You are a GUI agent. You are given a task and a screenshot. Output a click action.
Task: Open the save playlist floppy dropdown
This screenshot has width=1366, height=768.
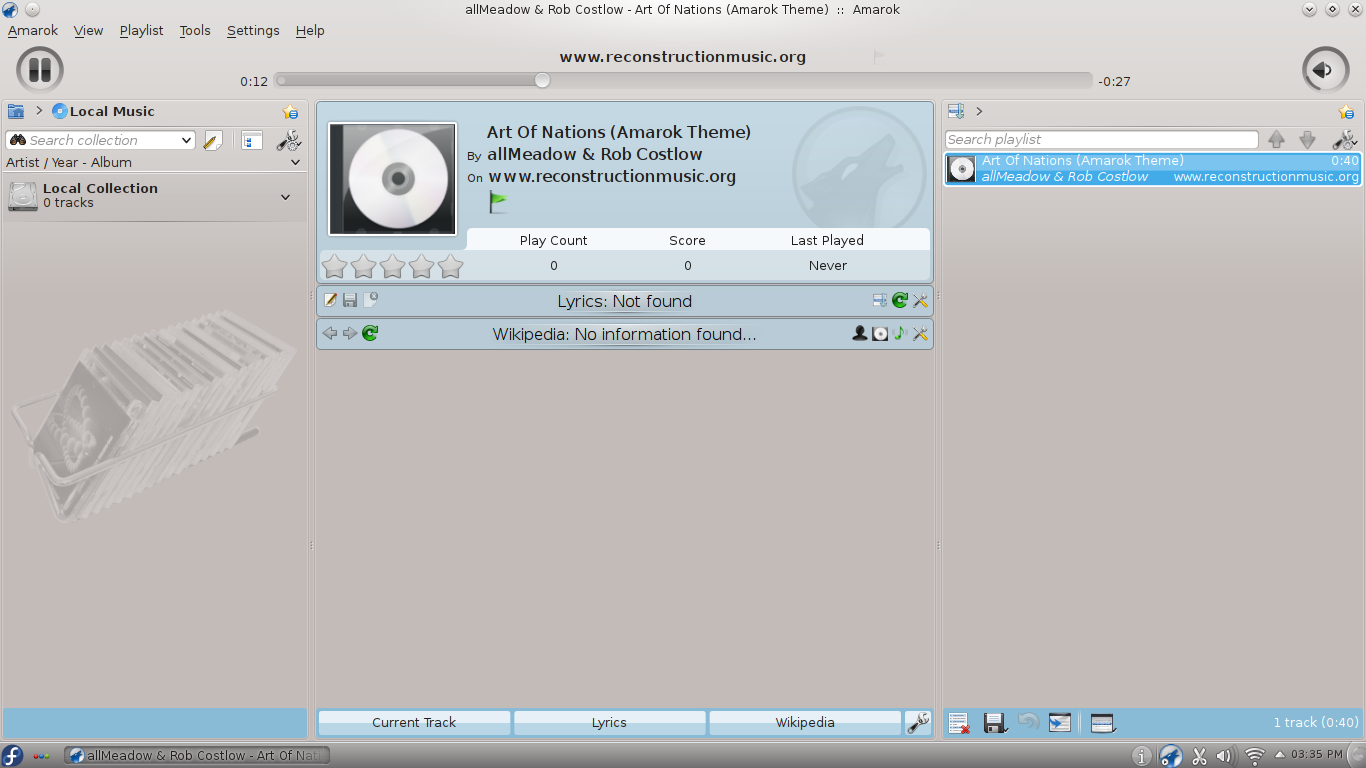[x=994, y=723]
